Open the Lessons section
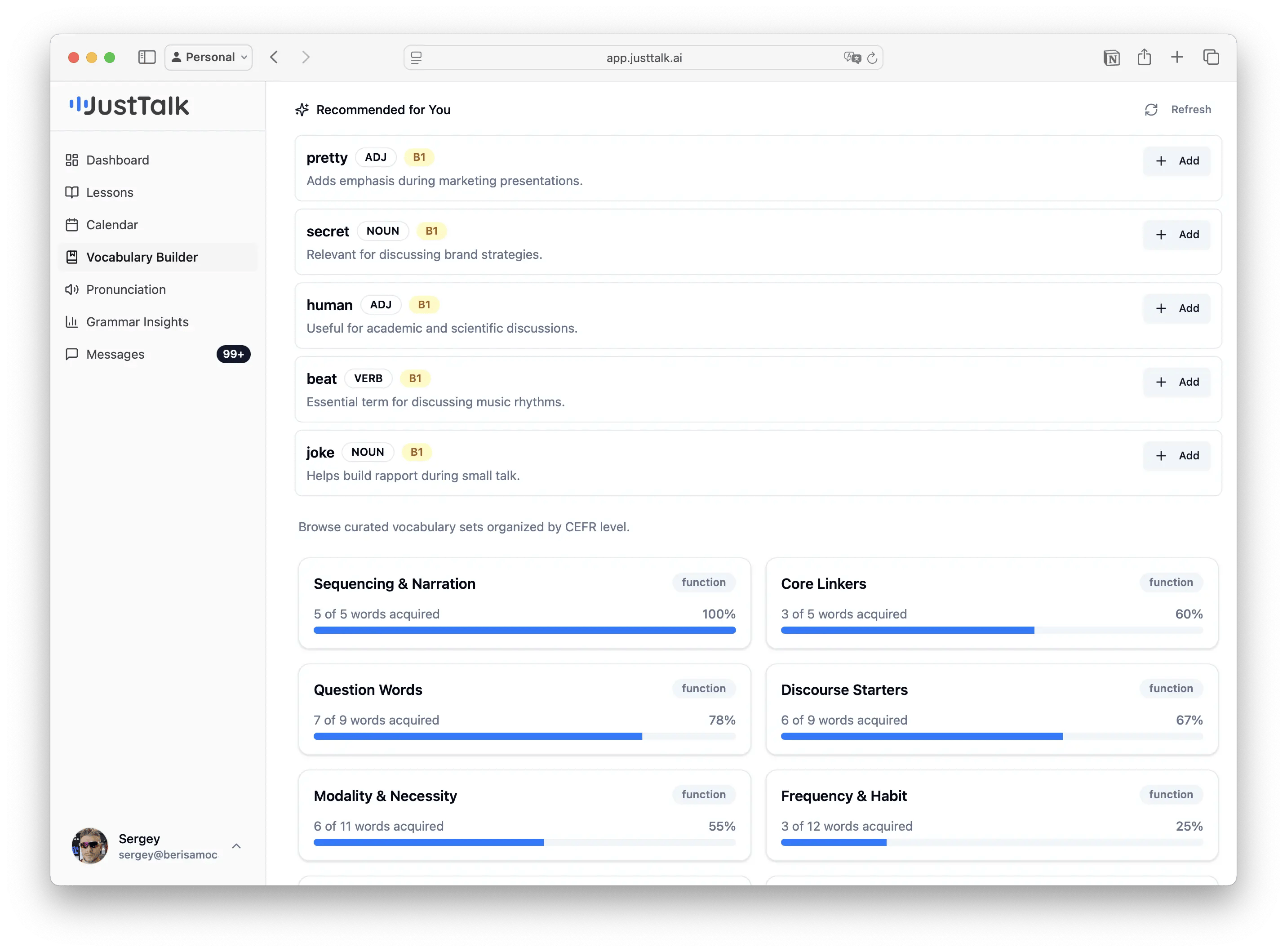Viewport: 1287px width, 952px height. pyautogui.click(x=158, y=192)
